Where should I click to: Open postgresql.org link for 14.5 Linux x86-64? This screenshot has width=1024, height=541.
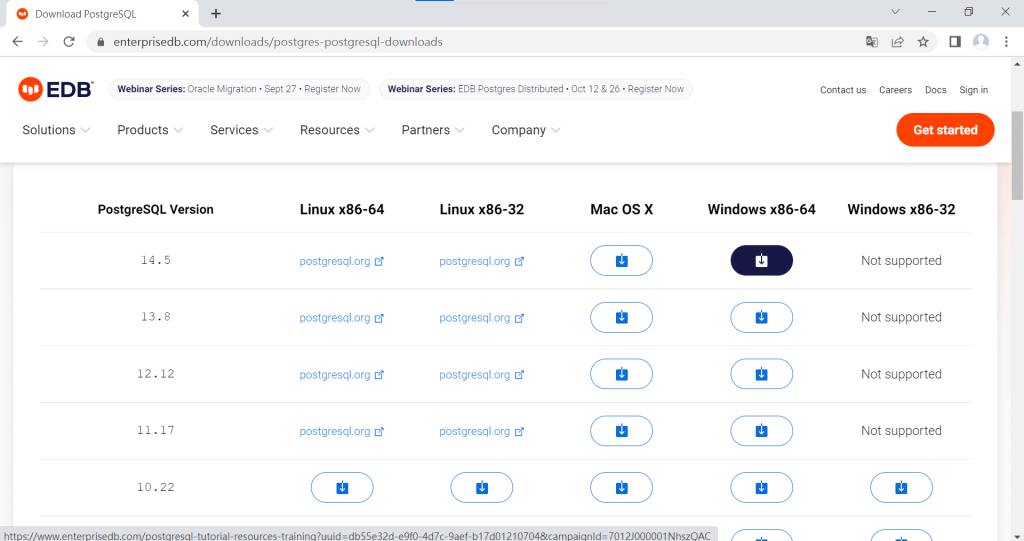pyautogui.click(x=342, y=261)
